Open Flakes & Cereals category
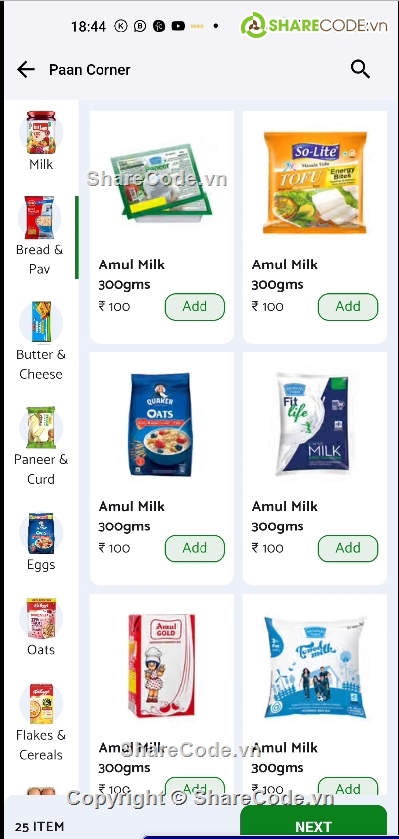 pyautogui.click(x=41, y=722)
